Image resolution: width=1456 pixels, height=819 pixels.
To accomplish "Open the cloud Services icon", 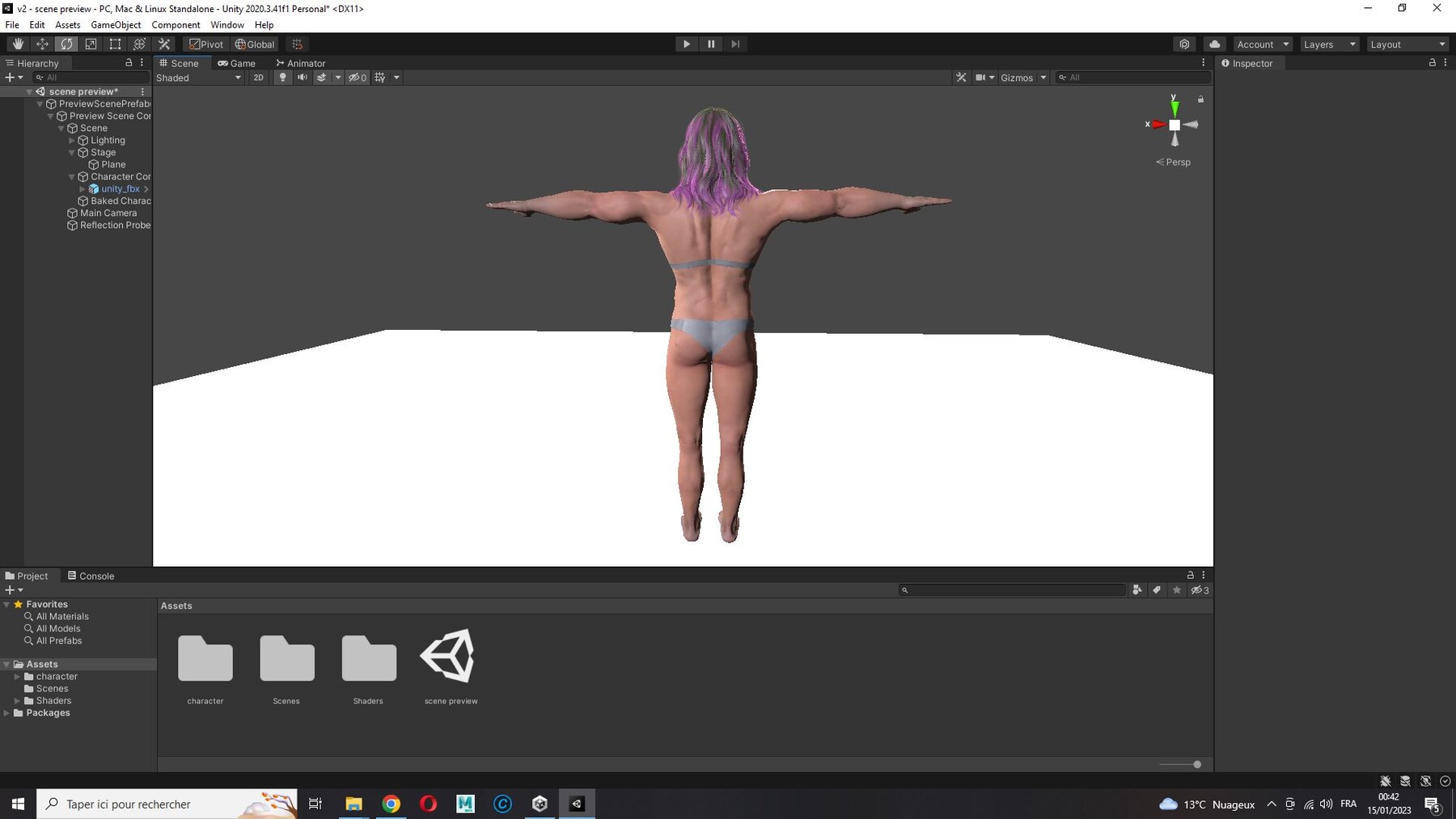I will point(1214,44).
